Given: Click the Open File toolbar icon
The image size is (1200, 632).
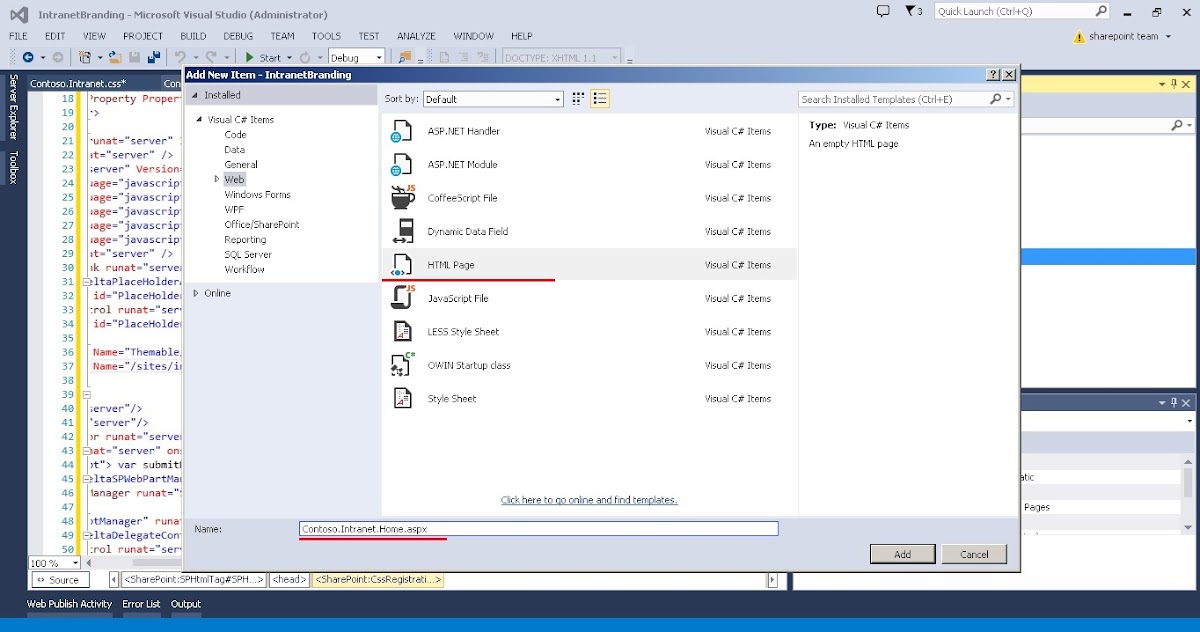Looking at the screenshot, I should click(x=116, y=58).
